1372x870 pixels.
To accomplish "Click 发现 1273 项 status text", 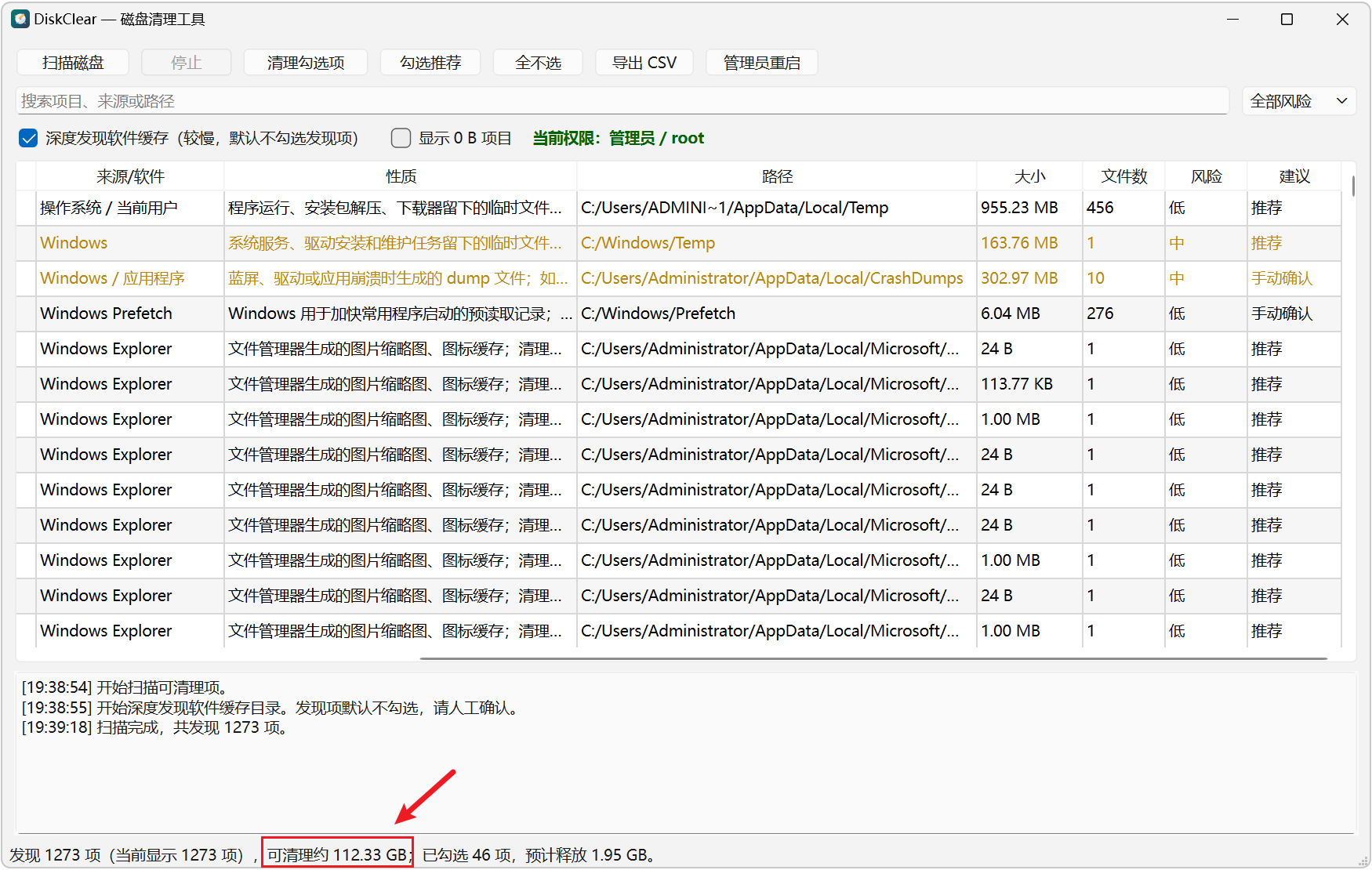I will [55, 854].
